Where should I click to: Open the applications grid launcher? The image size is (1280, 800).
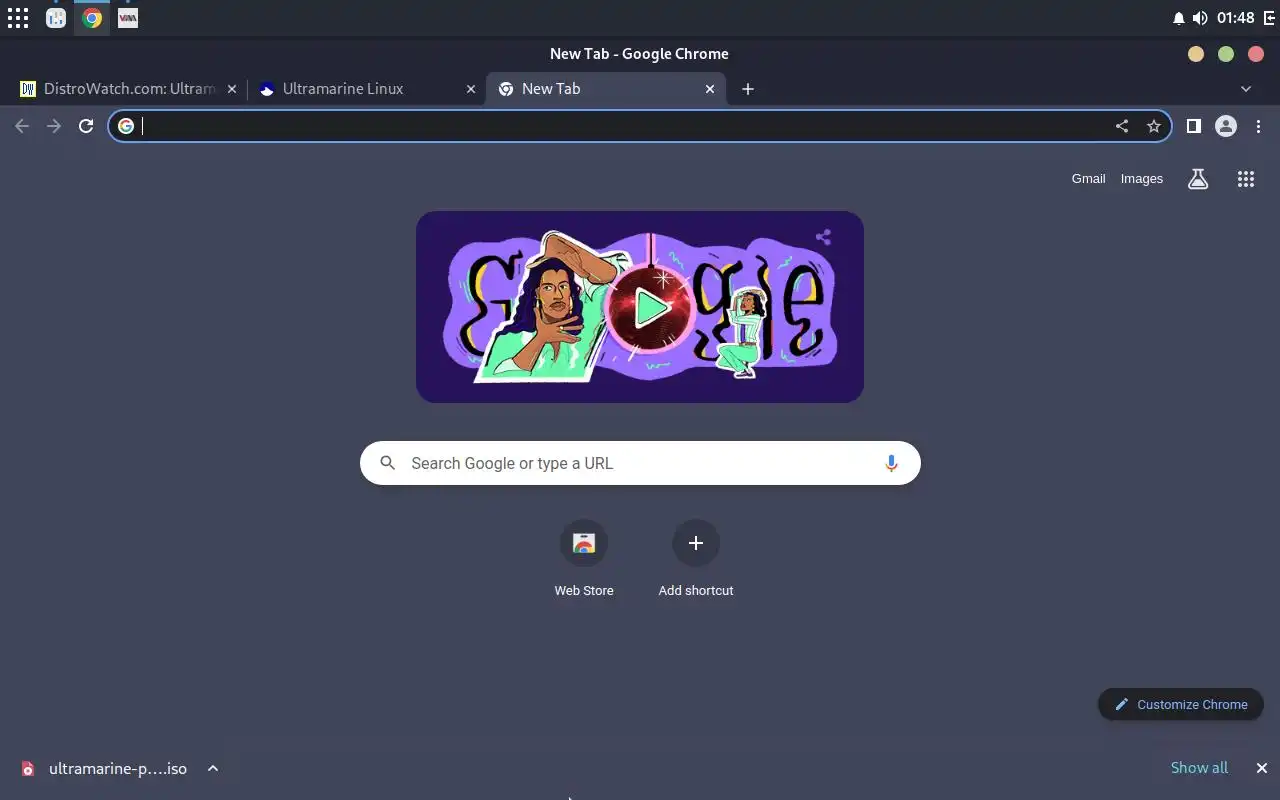(x=18, y=18)
